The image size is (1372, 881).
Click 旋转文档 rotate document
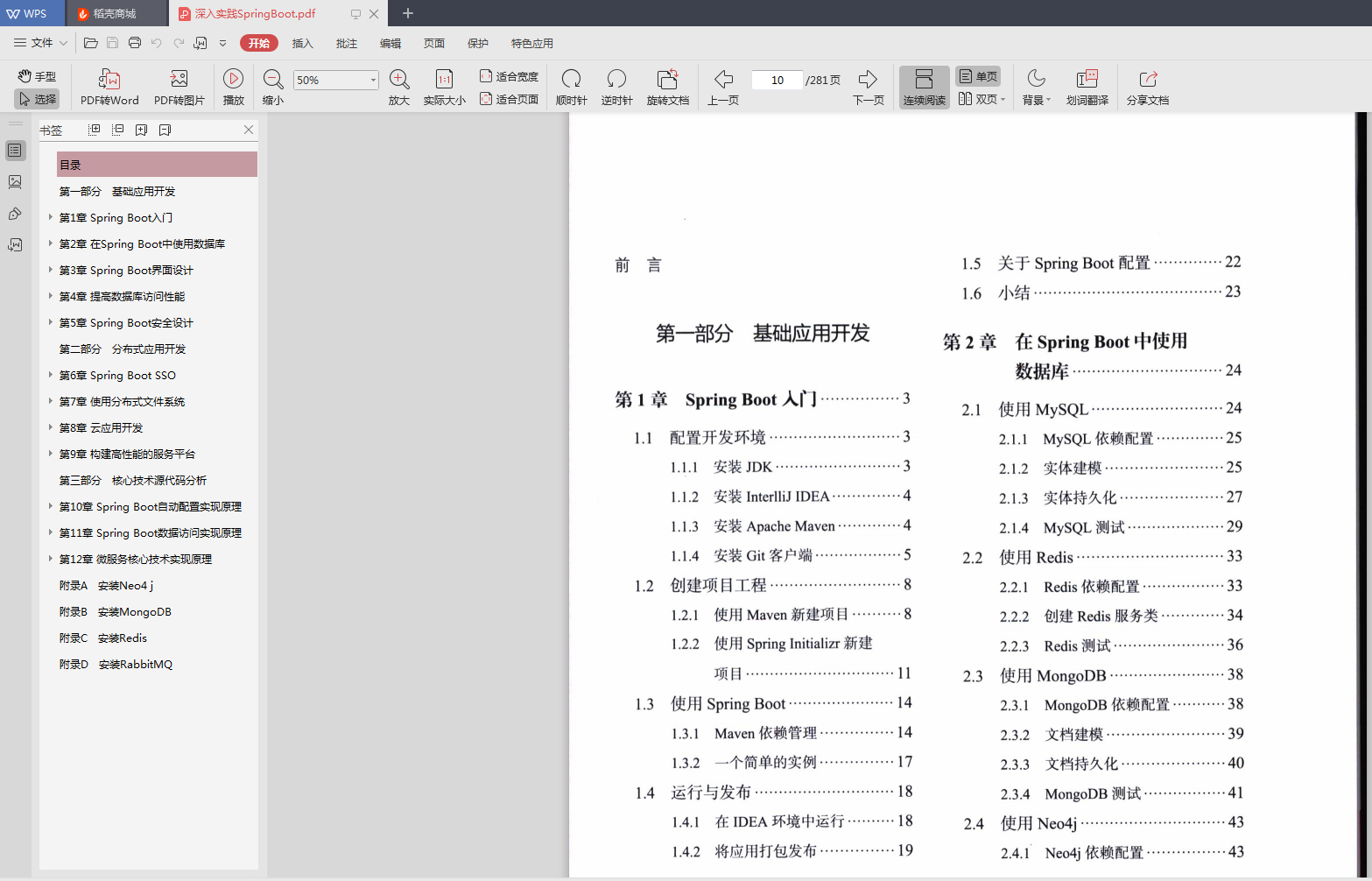pos(668,88)
